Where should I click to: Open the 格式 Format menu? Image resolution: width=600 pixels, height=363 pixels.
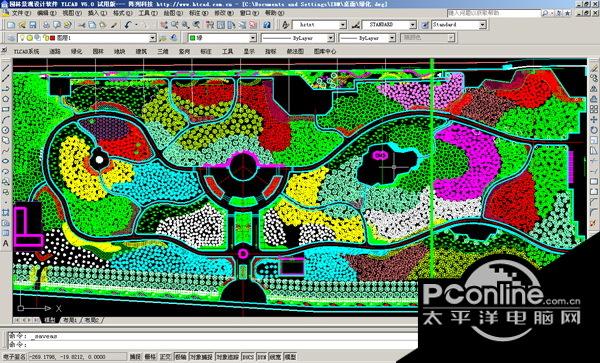tap(122, 13)
